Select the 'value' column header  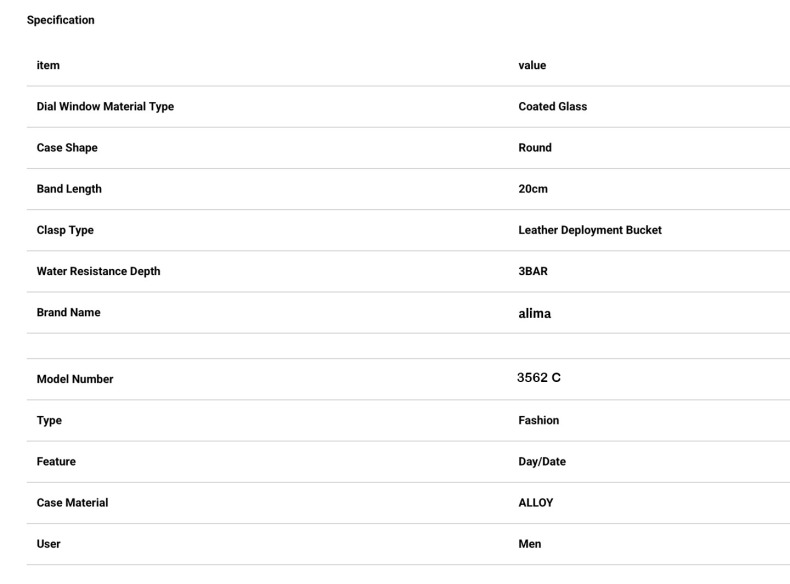coord(532,66)
